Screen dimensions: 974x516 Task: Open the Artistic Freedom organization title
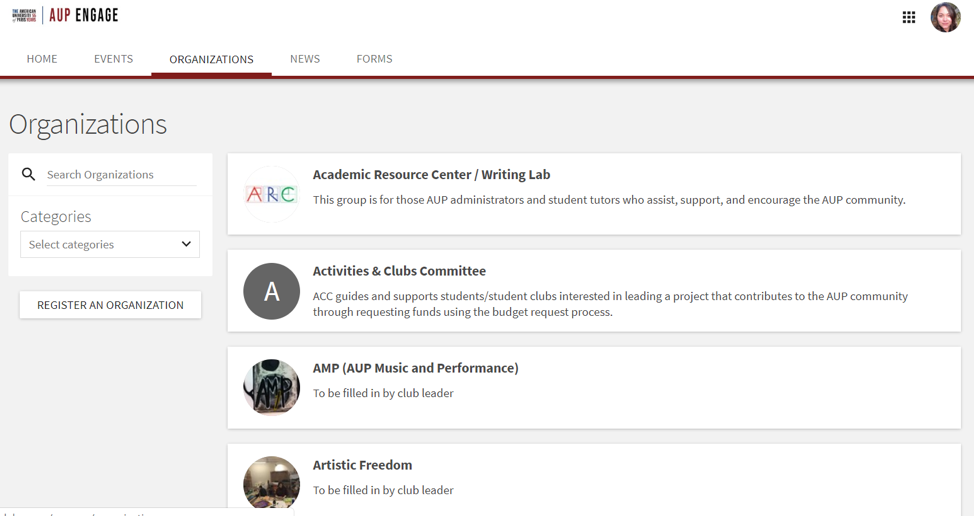point(362,465)
